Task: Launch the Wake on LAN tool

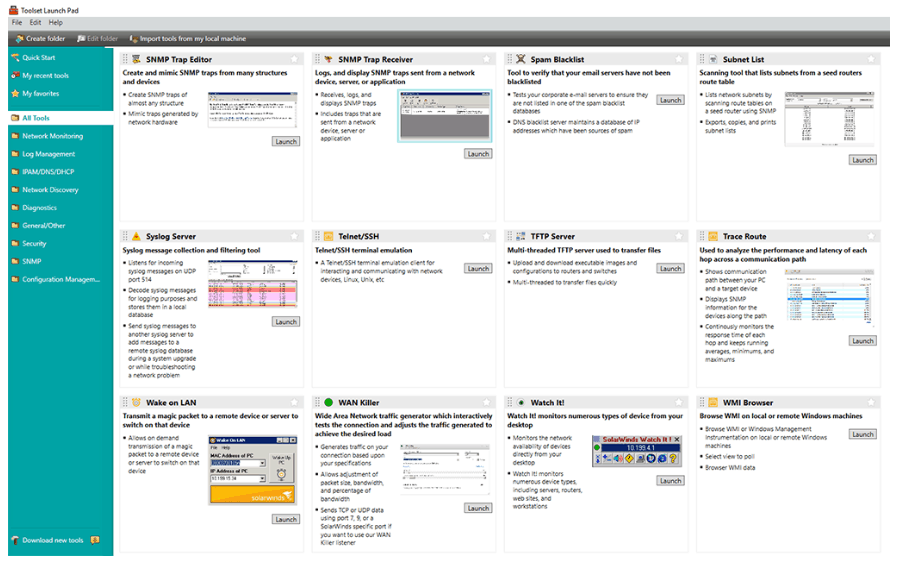Action: coord(286,519)
